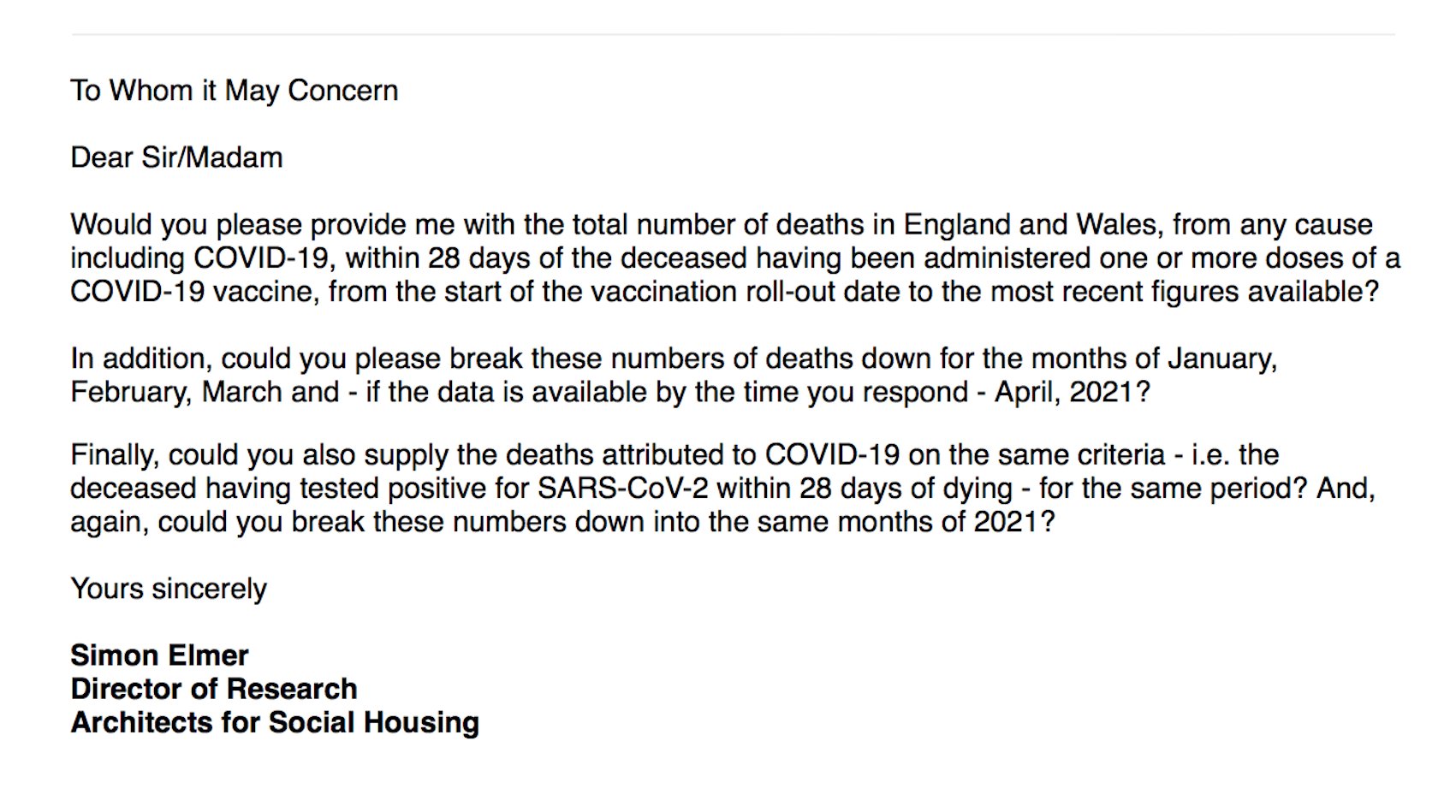Click the 'To Whom it May Concern' heading line
The height and width of the screenshot is (812, 1456).
234,91
